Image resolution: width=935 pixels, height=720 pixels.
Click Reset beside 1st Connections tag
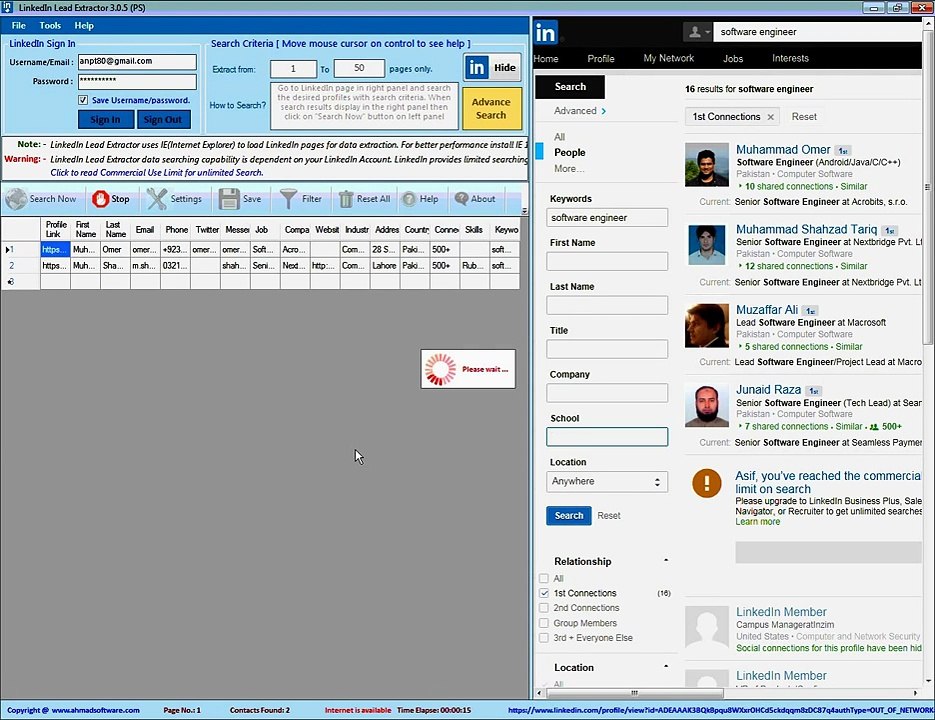pyautogui.click(x=804, y=117)
